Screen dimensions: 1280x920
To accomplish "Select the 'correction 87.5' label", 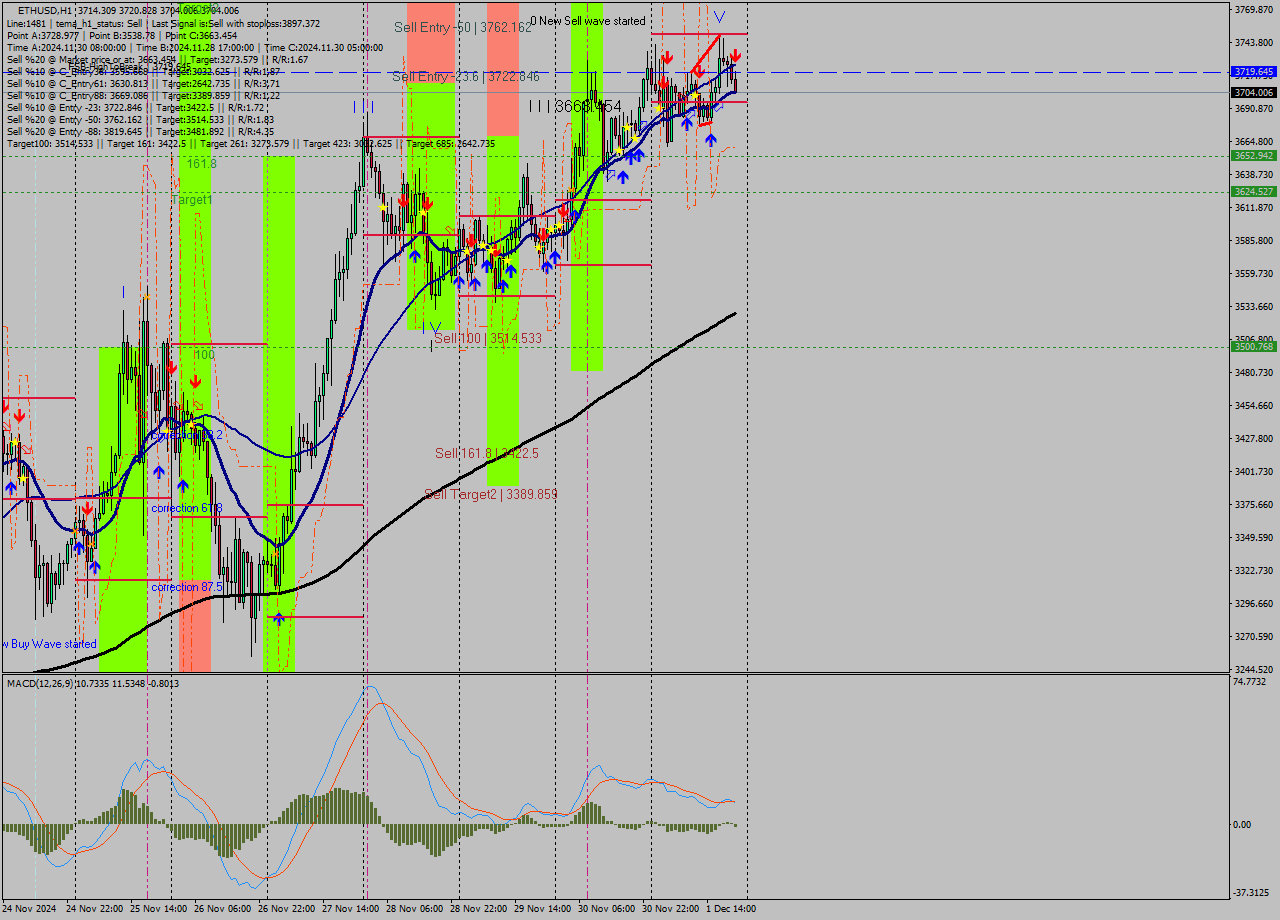I will [186, 587].
